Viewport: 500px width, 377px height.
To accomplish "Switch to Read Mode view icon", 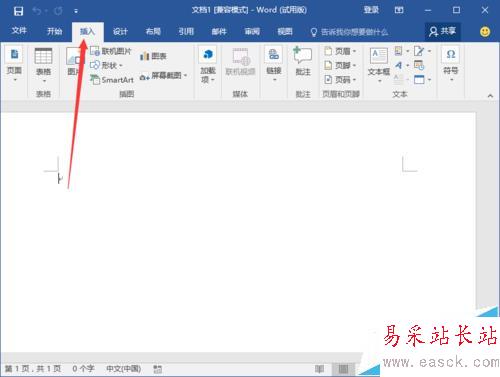I will (319, 369).
